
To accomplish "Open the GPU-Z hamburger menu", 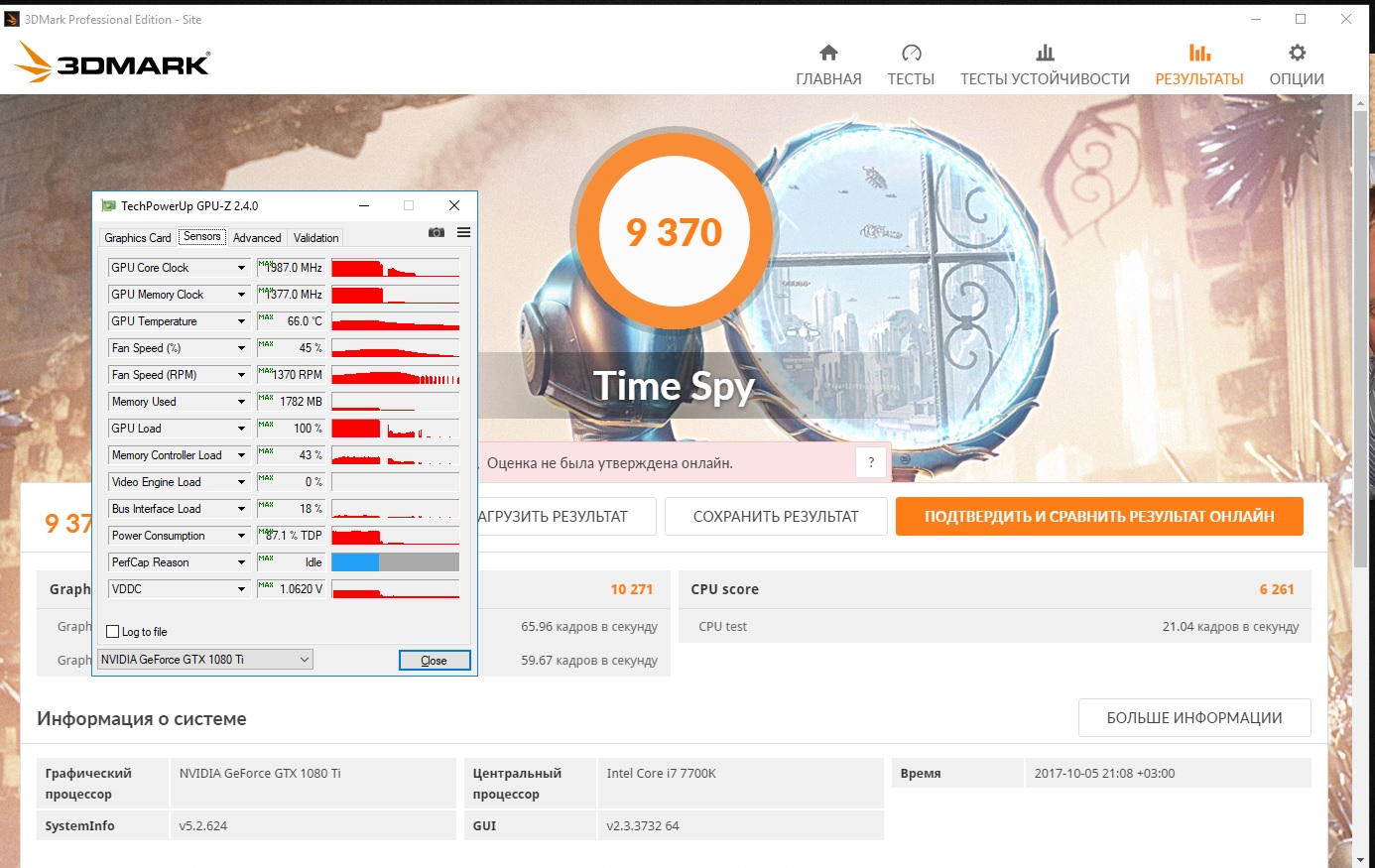I will (463, 232).
